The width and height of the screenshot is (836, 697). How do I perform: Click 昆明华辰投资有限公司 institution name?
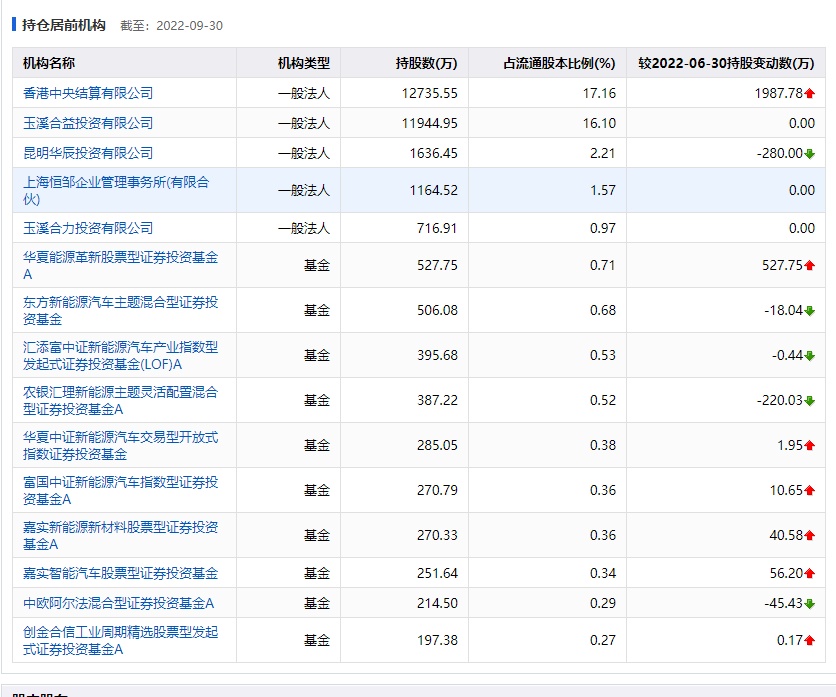click(x=88, y=153)
